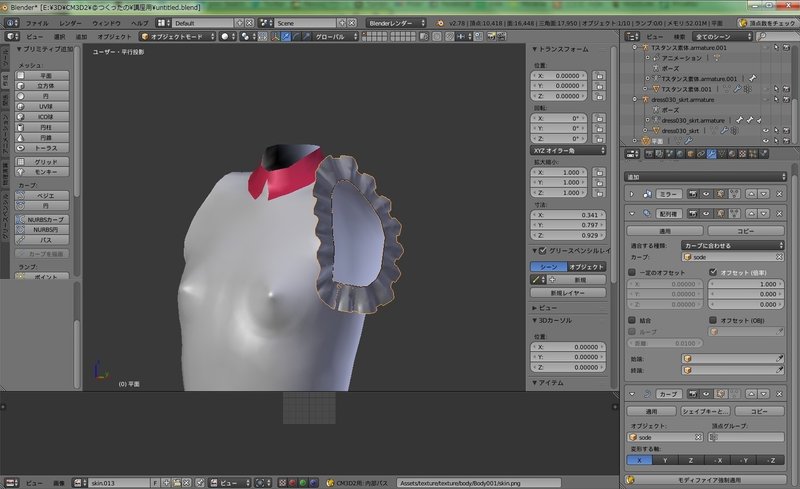Select the -Z deformation axis button
This screenshot has height=489, width=800.
click(771, 460)
